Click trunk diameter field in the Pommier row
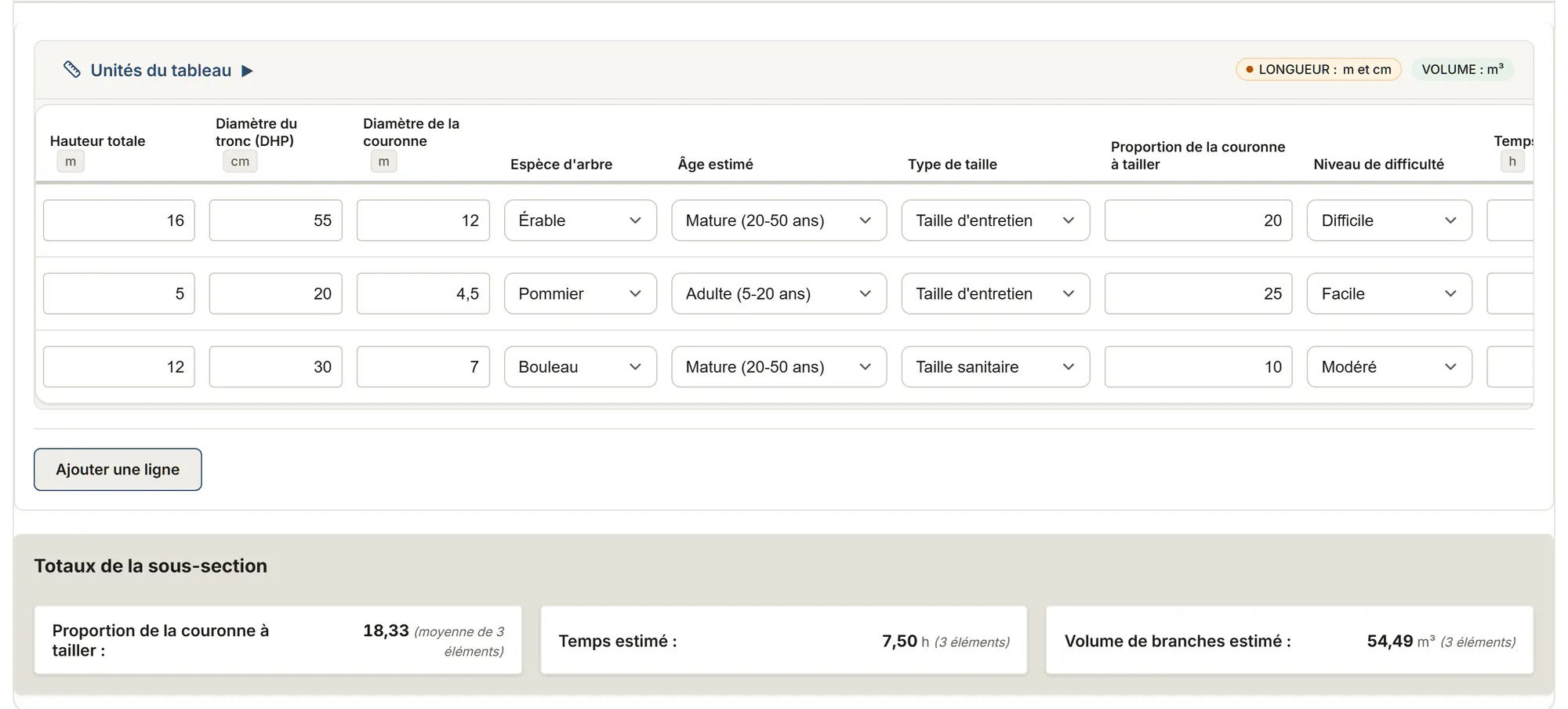 [276, 294]
